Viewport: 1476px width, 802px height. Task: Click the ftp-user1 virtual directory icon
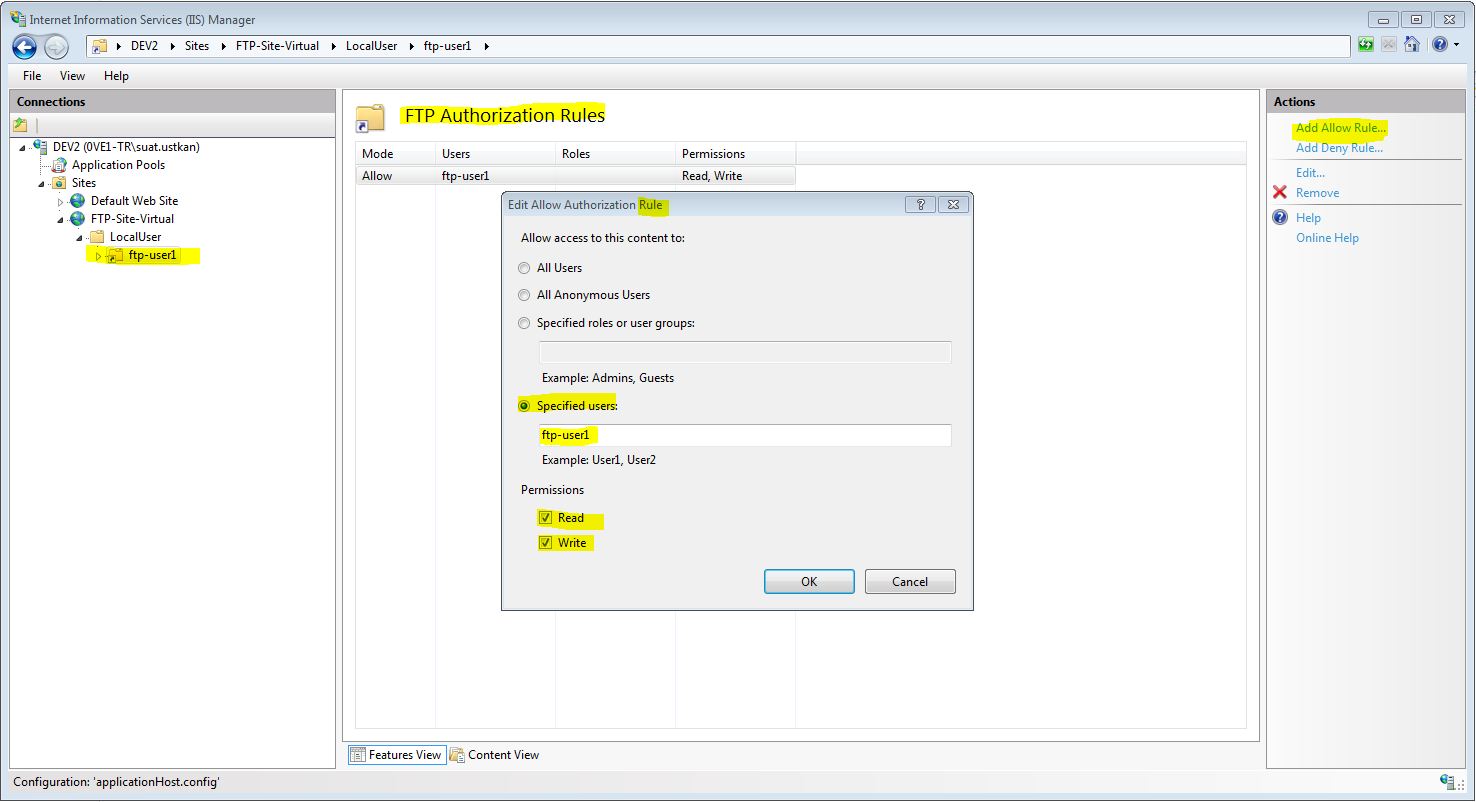116,256
